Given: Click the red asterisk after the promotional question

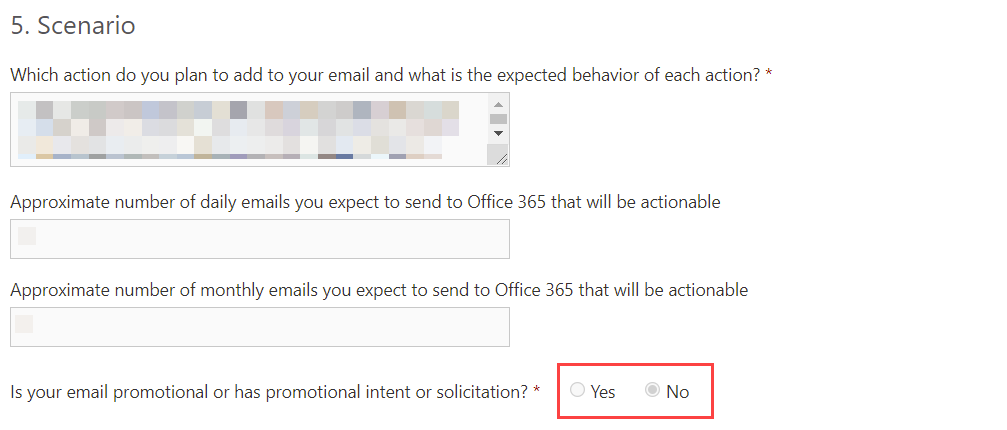Looking at the screenshot, I should [x=537, y=390].
